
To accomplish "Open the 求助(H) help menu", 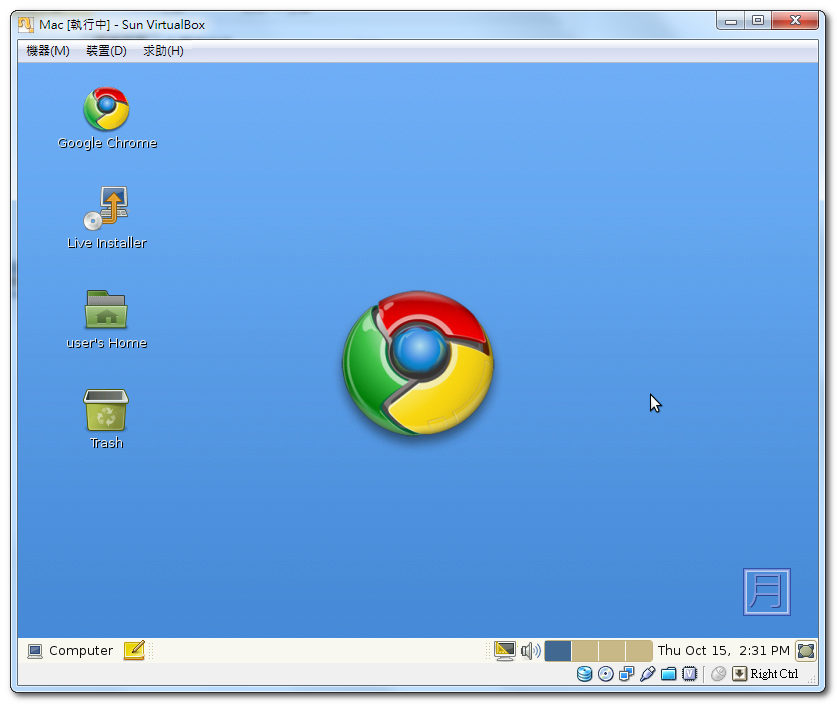I will coord(163,51).
